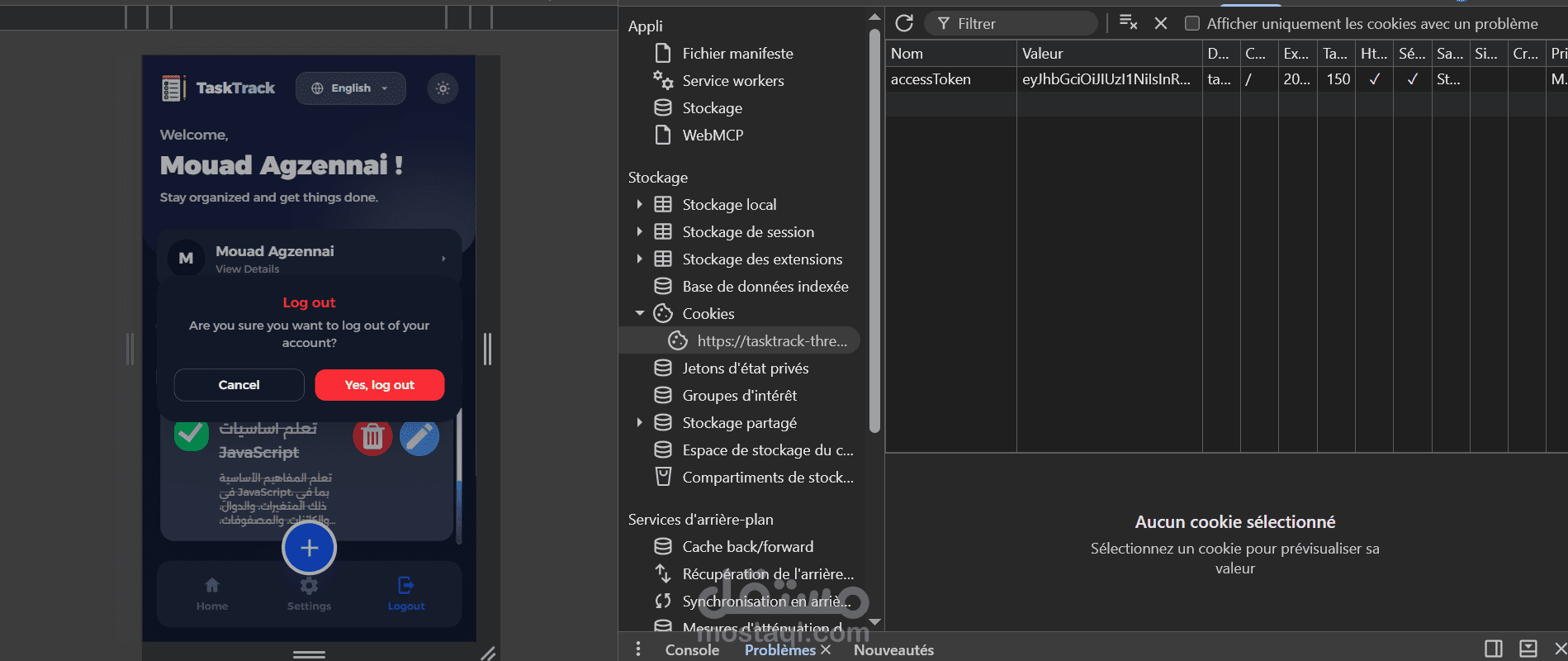
Task: Focus the Filtrer cookie input
Action: click(x=1011, y=24)
